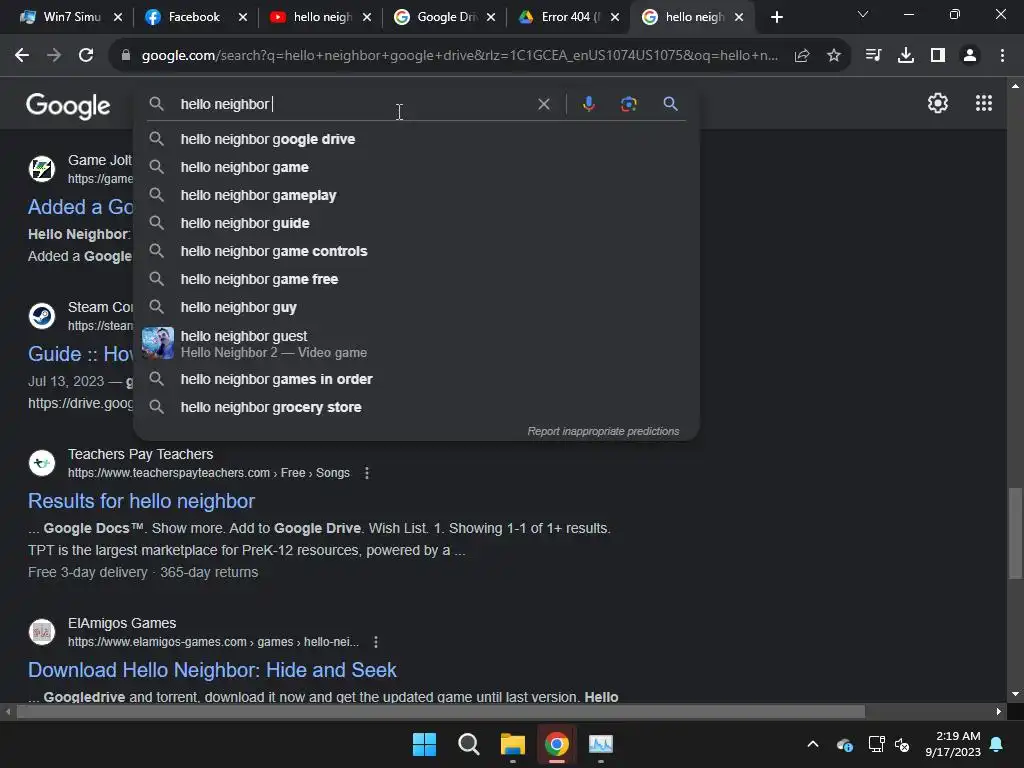Image resolution: width=1024 pixels, height=768 pixels.
Task: Click the ElAmigos Games site icon
Action: pyautogui.click(x=42, y=632)
